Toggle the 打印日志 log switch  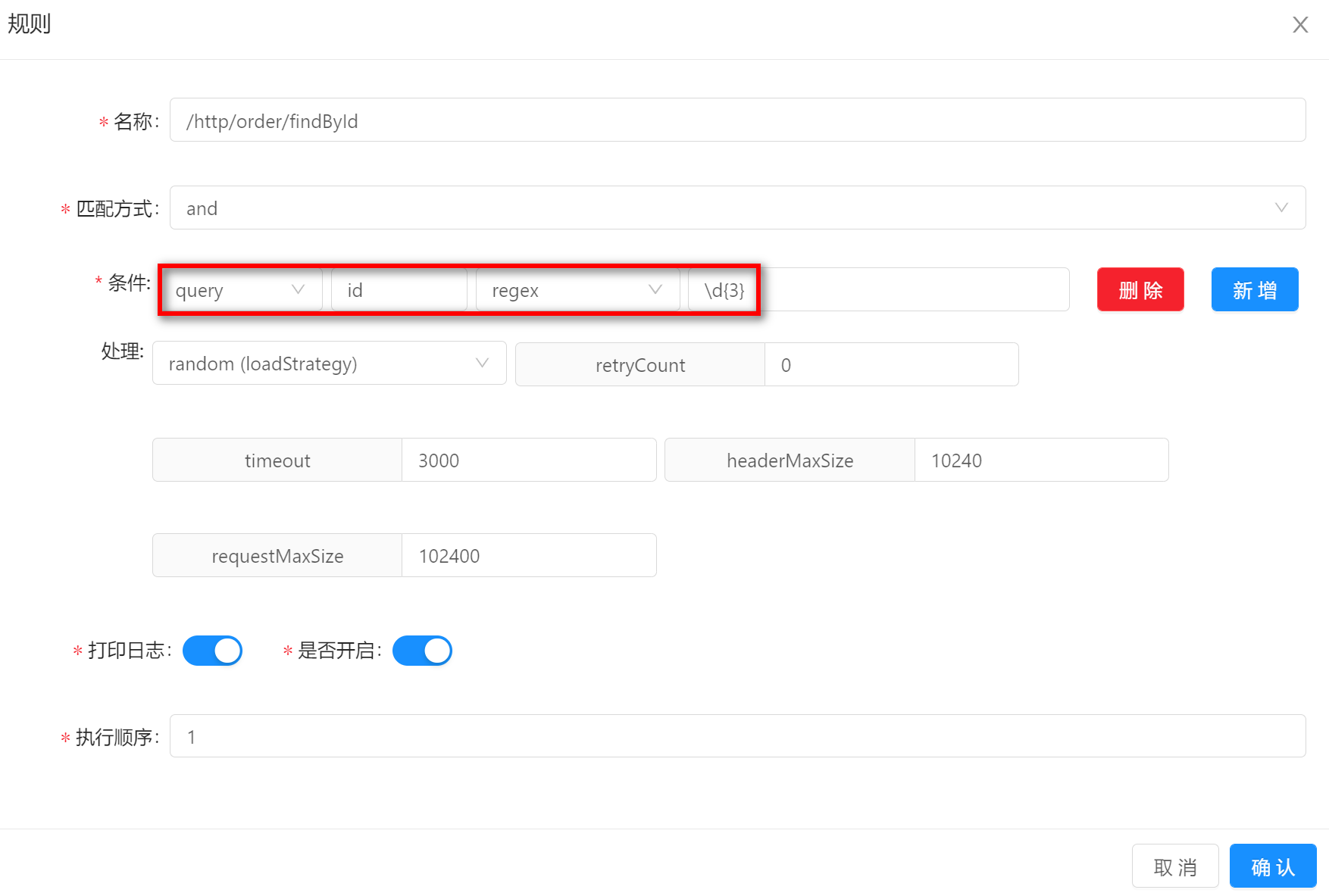click(212, 651)
